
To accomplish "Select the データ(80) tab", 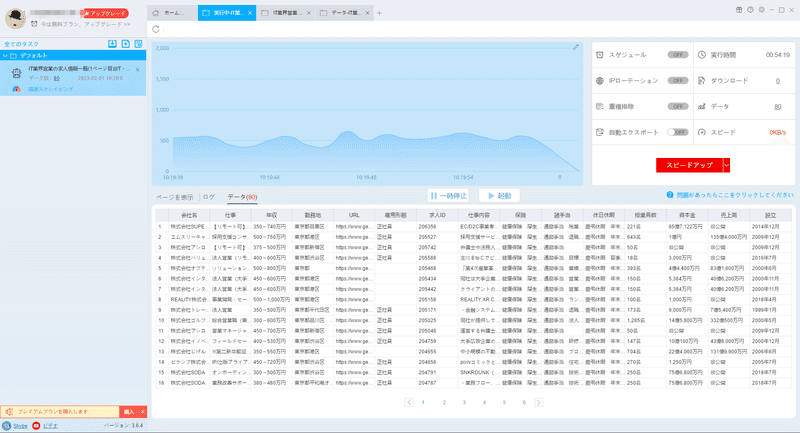I will click(242, 197).
